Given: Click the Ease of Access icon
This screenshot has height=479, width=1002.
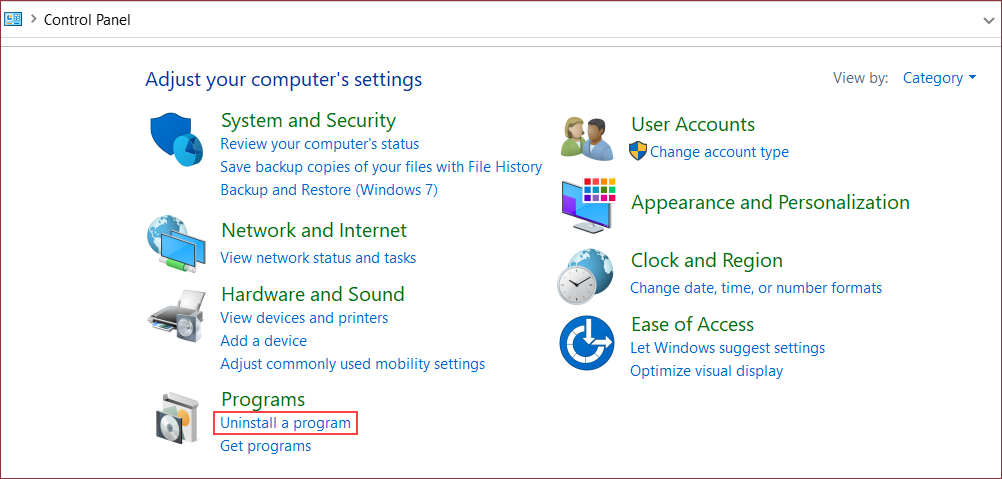Looking at the screenshot, I should tap(586, 342).
